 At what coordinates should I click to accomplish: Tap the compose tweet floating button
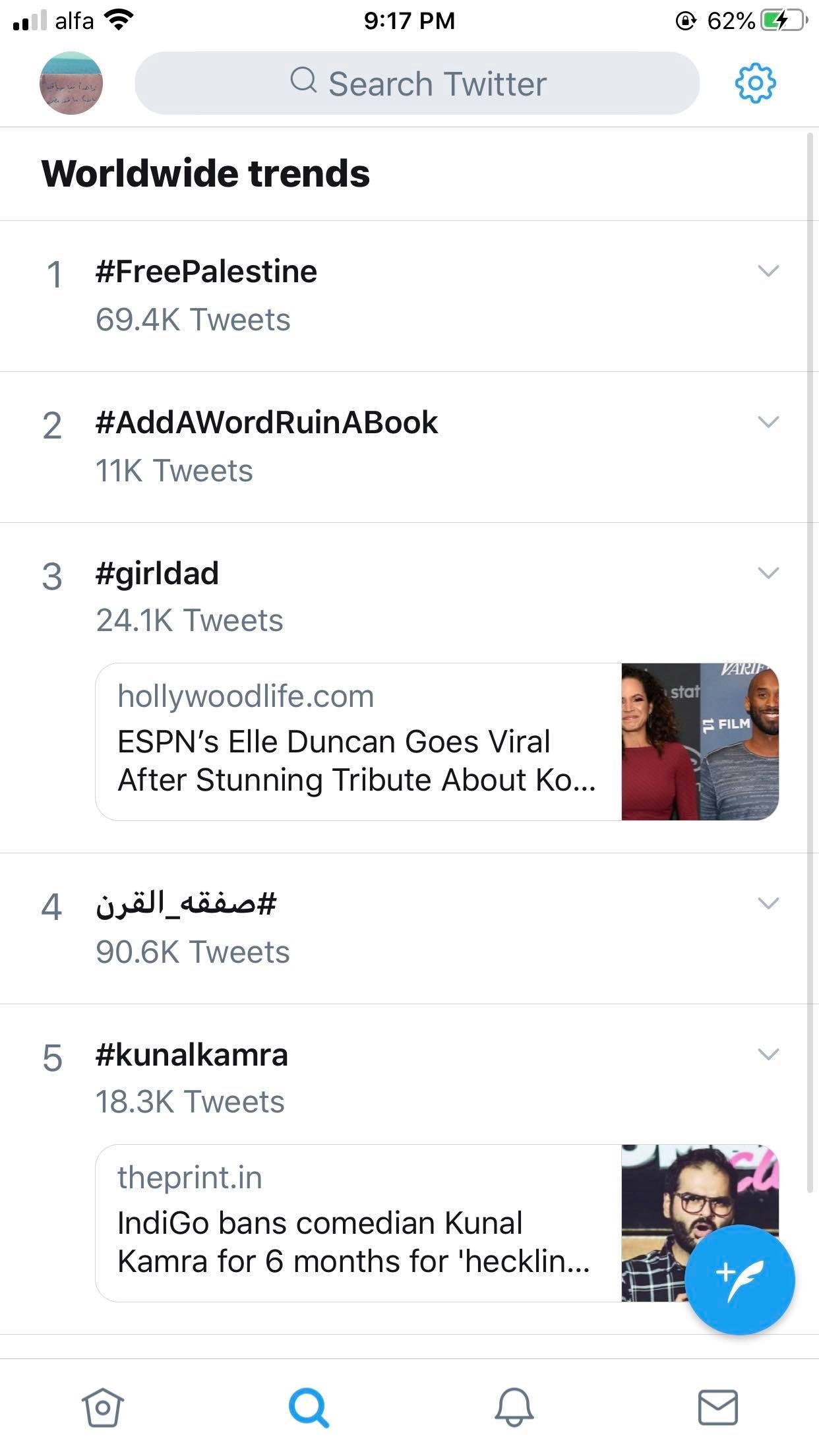click(739, 1279)
